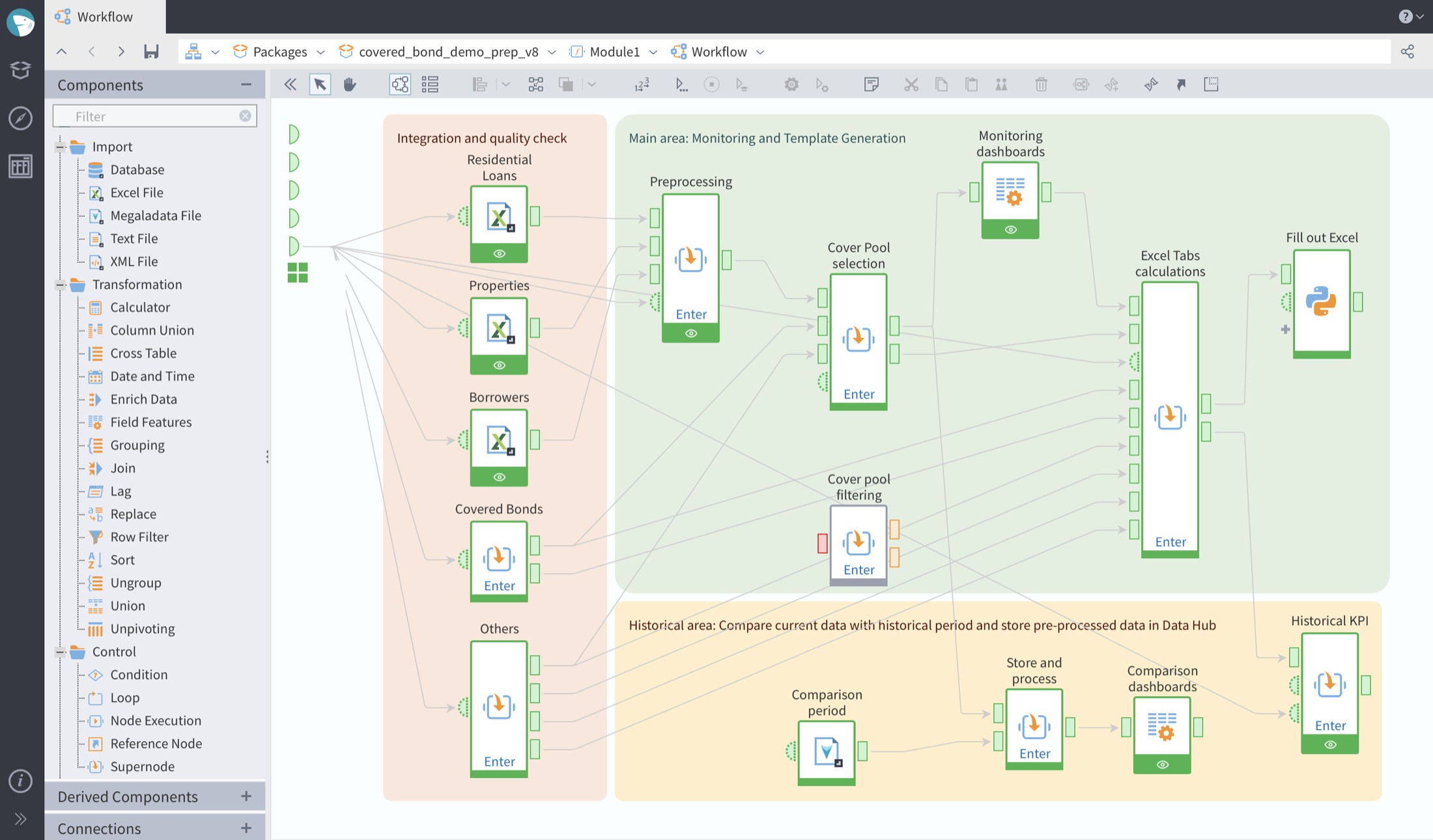Click the info icon in sidebar
This screenshot has height=840, width=1433.
[x=20, y=780]
